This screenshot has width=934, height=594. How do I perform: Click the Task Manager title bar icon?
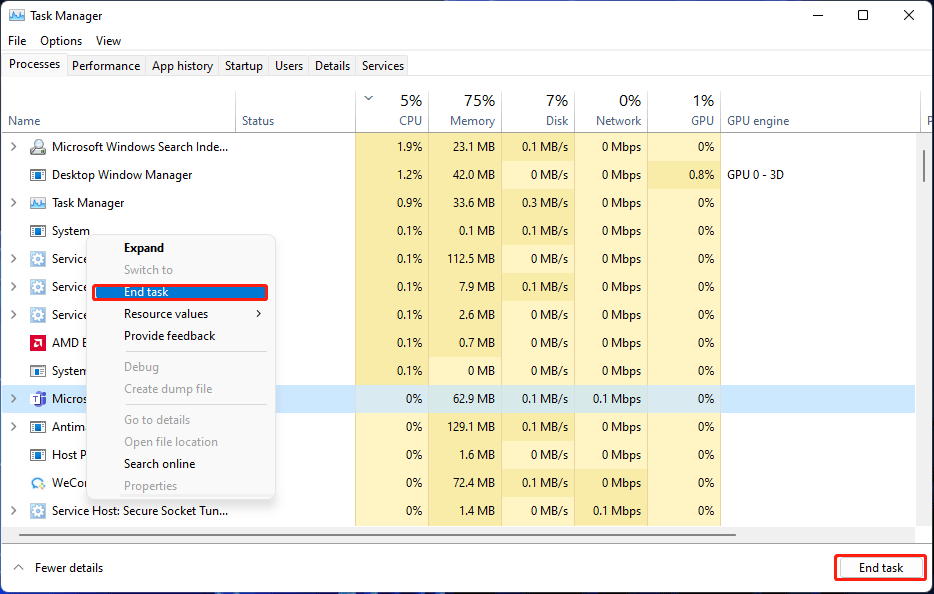click(x=17, y=15)
